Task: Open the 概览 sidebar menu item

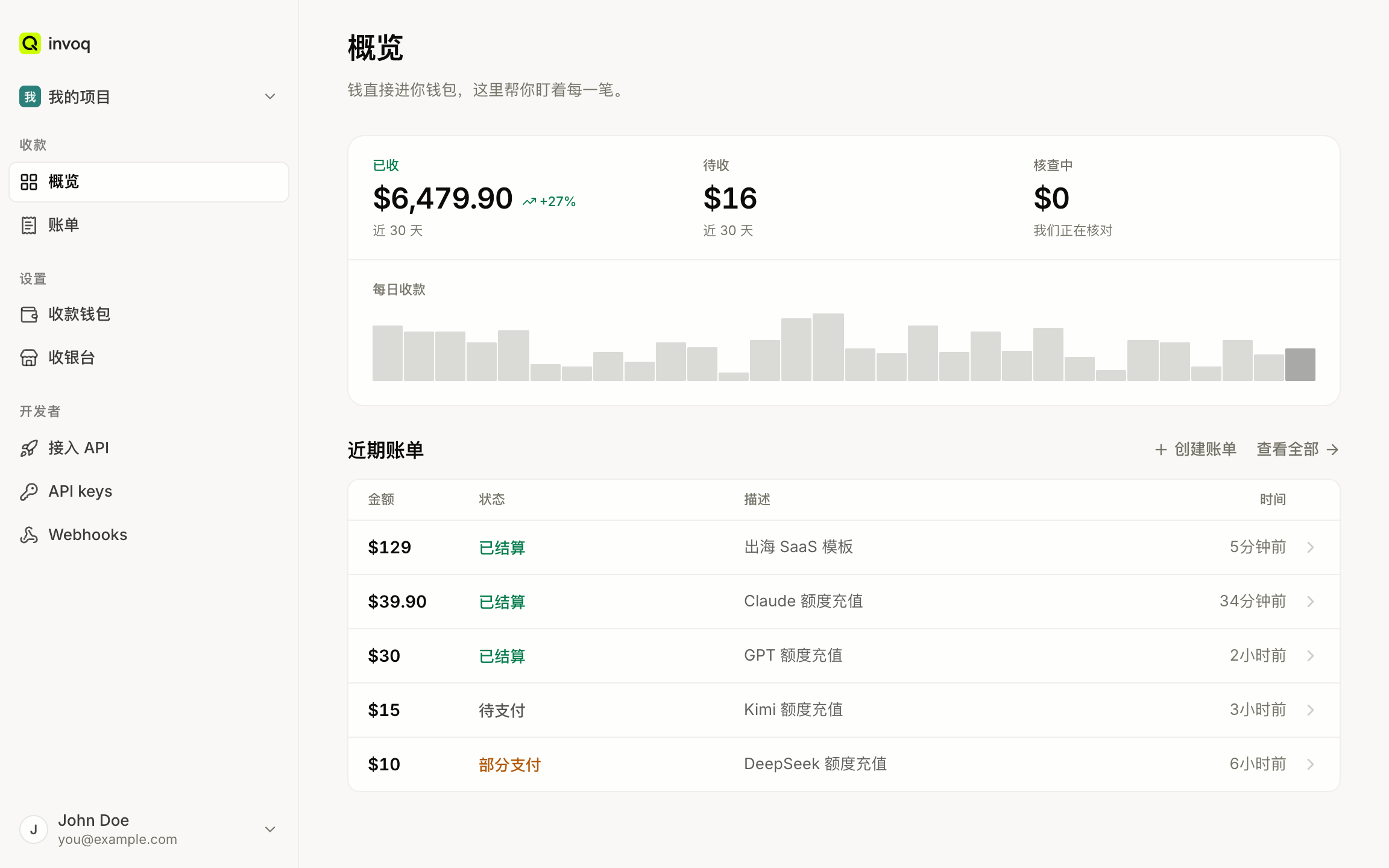Action: pos(149,182)
